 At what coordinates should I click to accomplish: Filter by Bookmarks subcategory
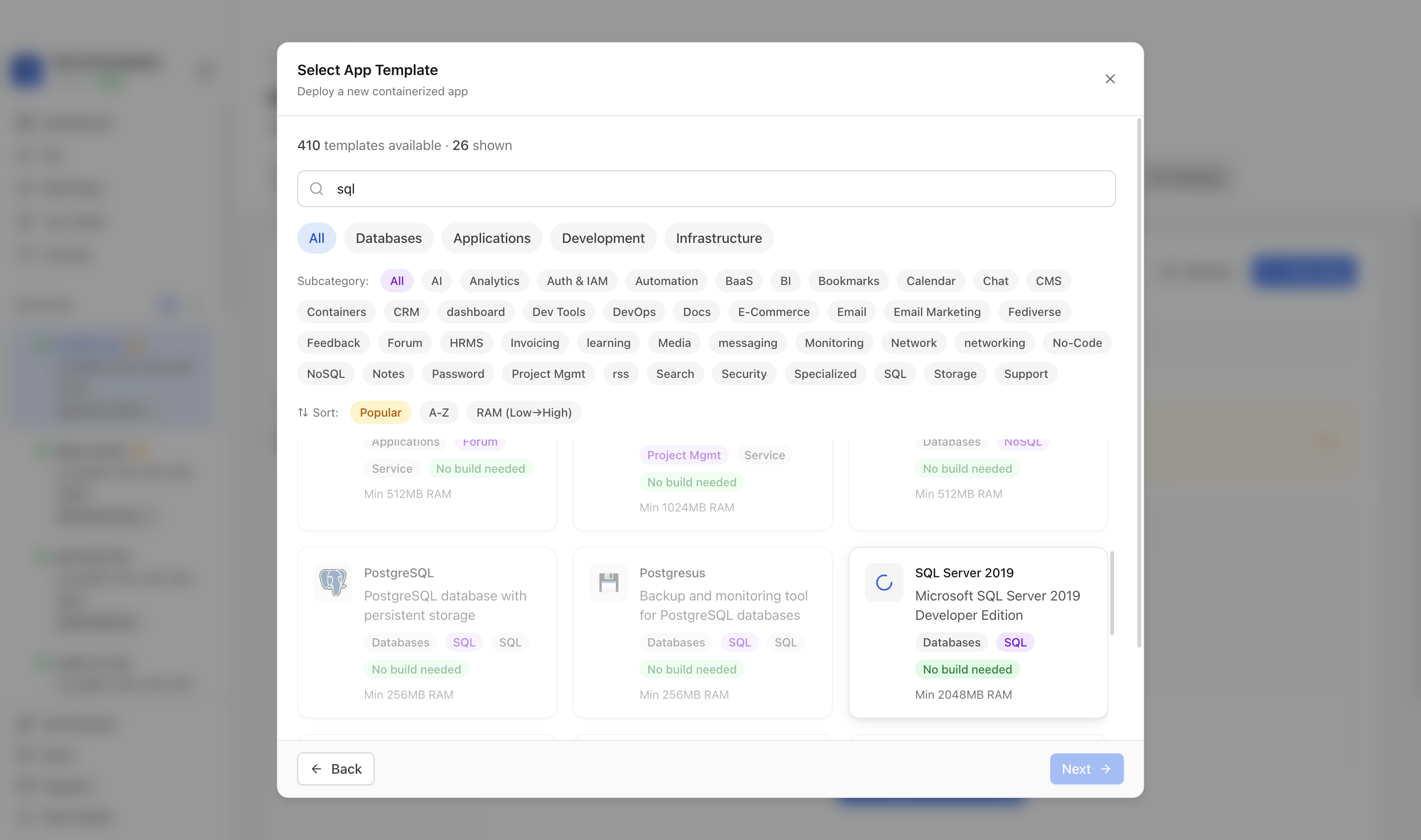tap(848, 281)
